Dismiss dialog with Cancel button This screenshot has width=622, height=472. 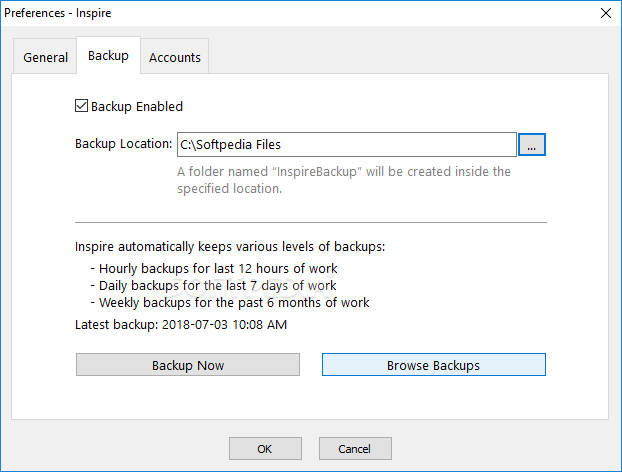(x=355, y=449)
